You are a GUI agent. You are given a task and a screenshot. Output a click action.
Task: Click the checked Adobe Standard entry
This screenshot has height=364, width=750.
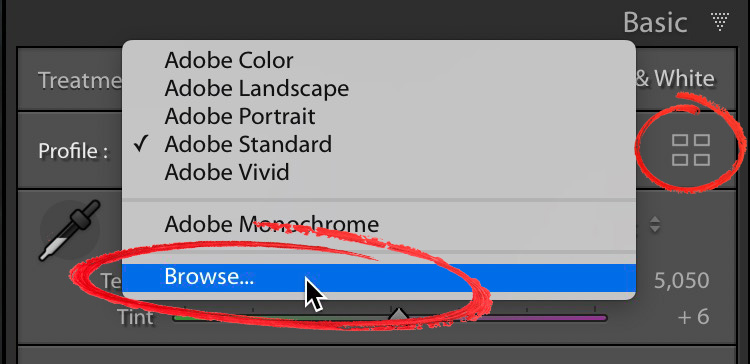[x=248, y=144]
